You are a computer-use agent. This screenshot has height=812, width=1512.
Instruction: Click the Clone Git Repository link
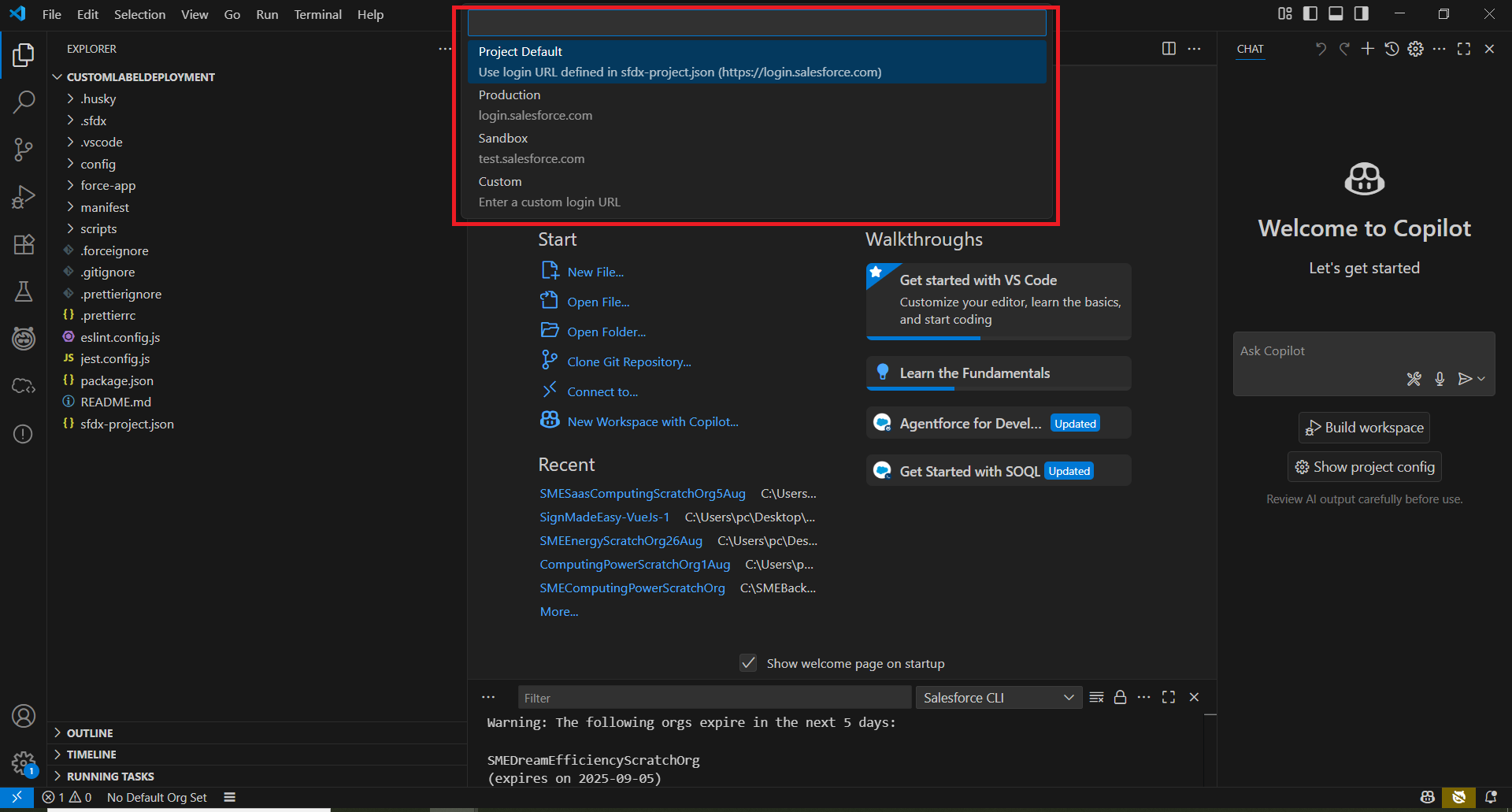pyautogui.click(x=628, y=362)
